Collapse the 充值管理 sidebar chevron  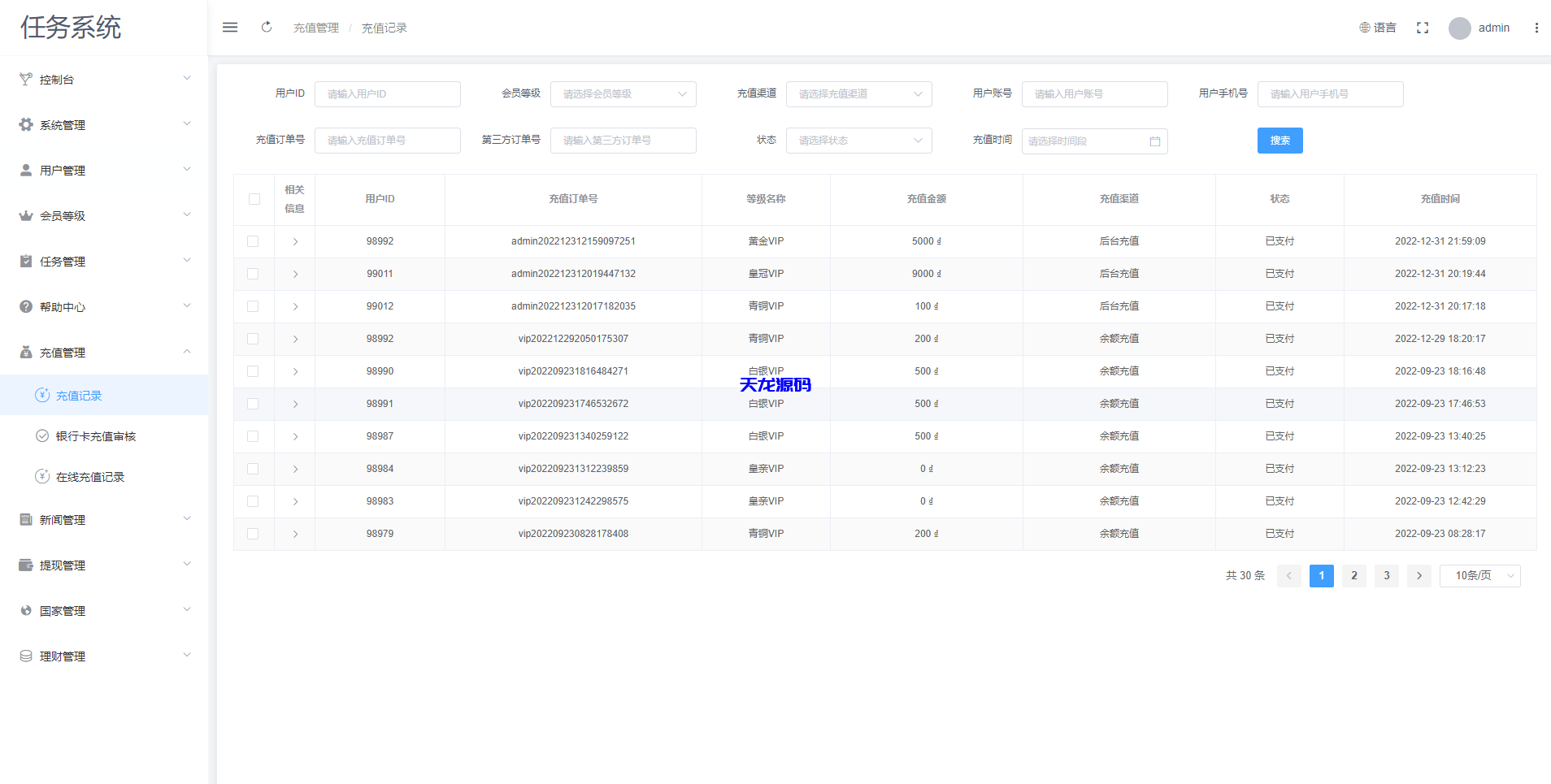point(187,351)
